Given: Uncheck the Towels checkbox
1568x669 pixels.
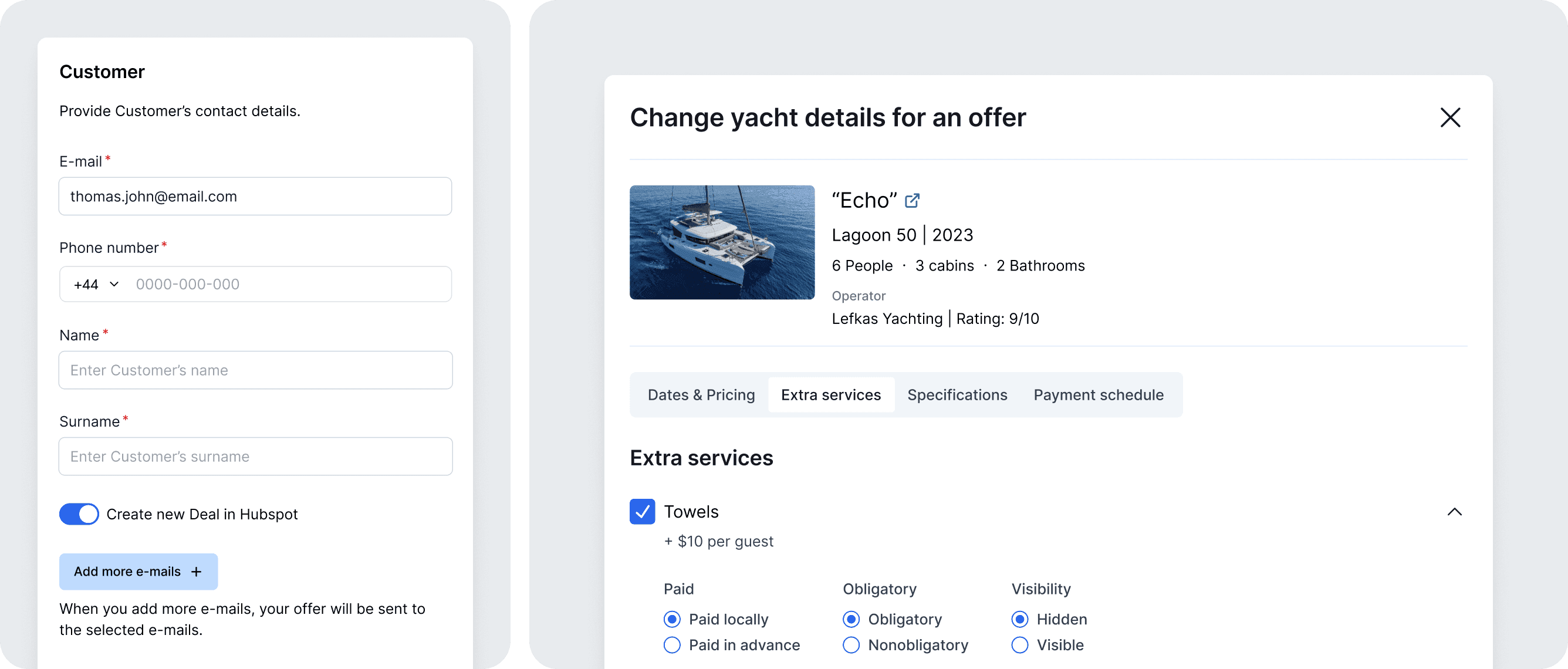Looking at the screenshot, I should 642,512.
